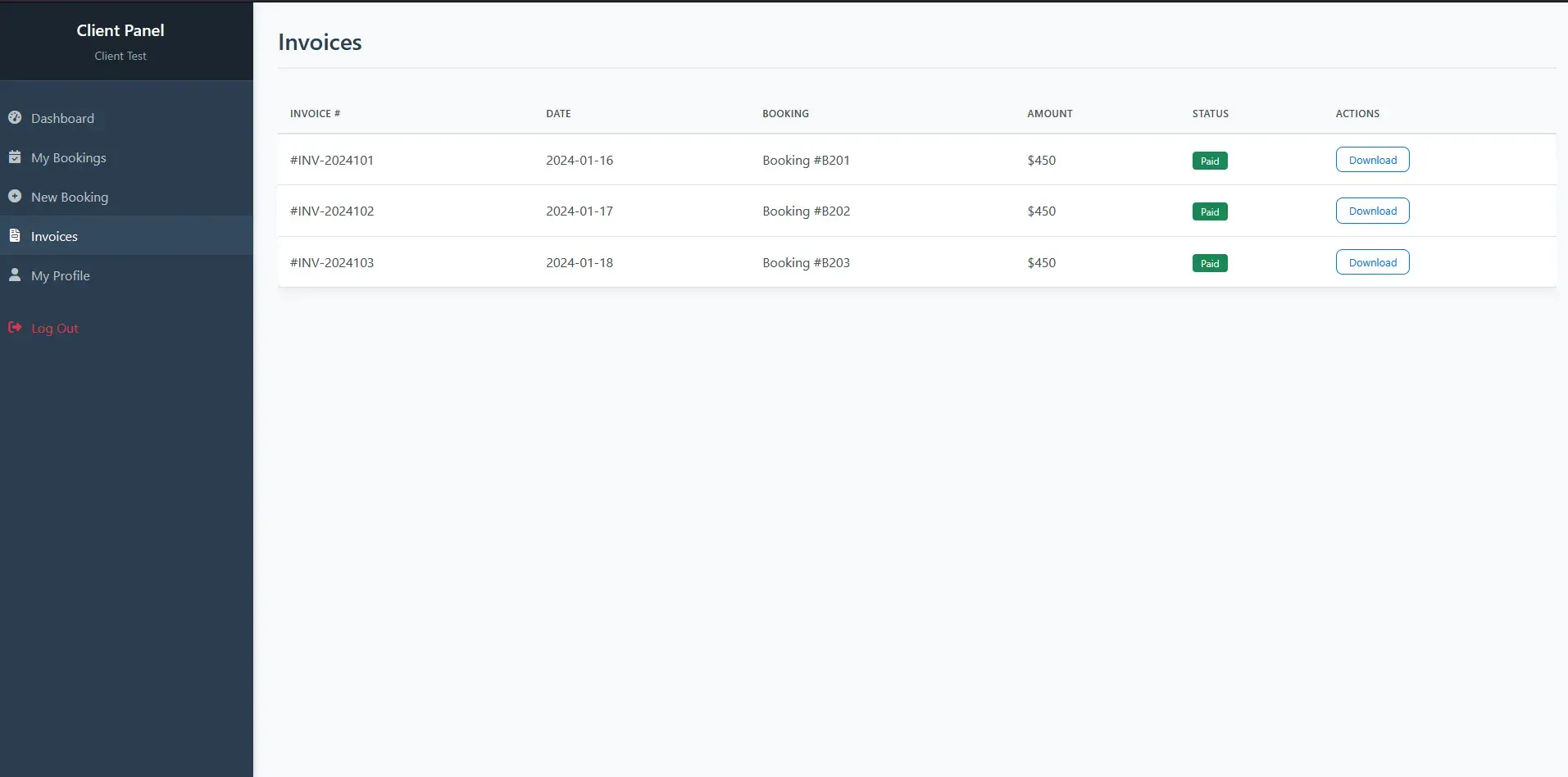Download invoice #INV-2024101
This screenshot has height=777, width=1568.
(1372, 160)
